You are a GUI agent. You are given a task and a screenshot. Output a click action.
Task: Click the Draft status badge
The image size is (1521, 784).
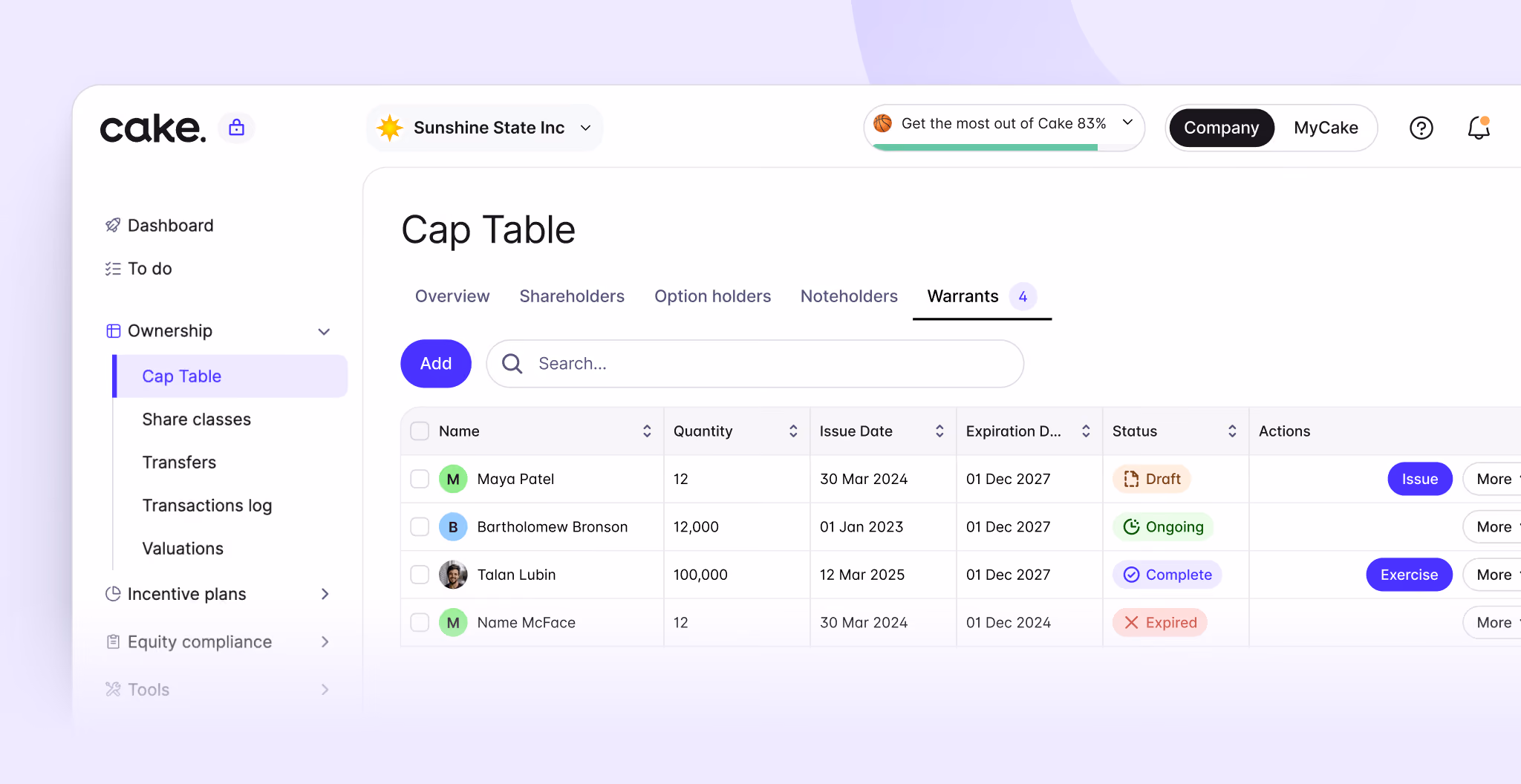(x=1152, y=479)
